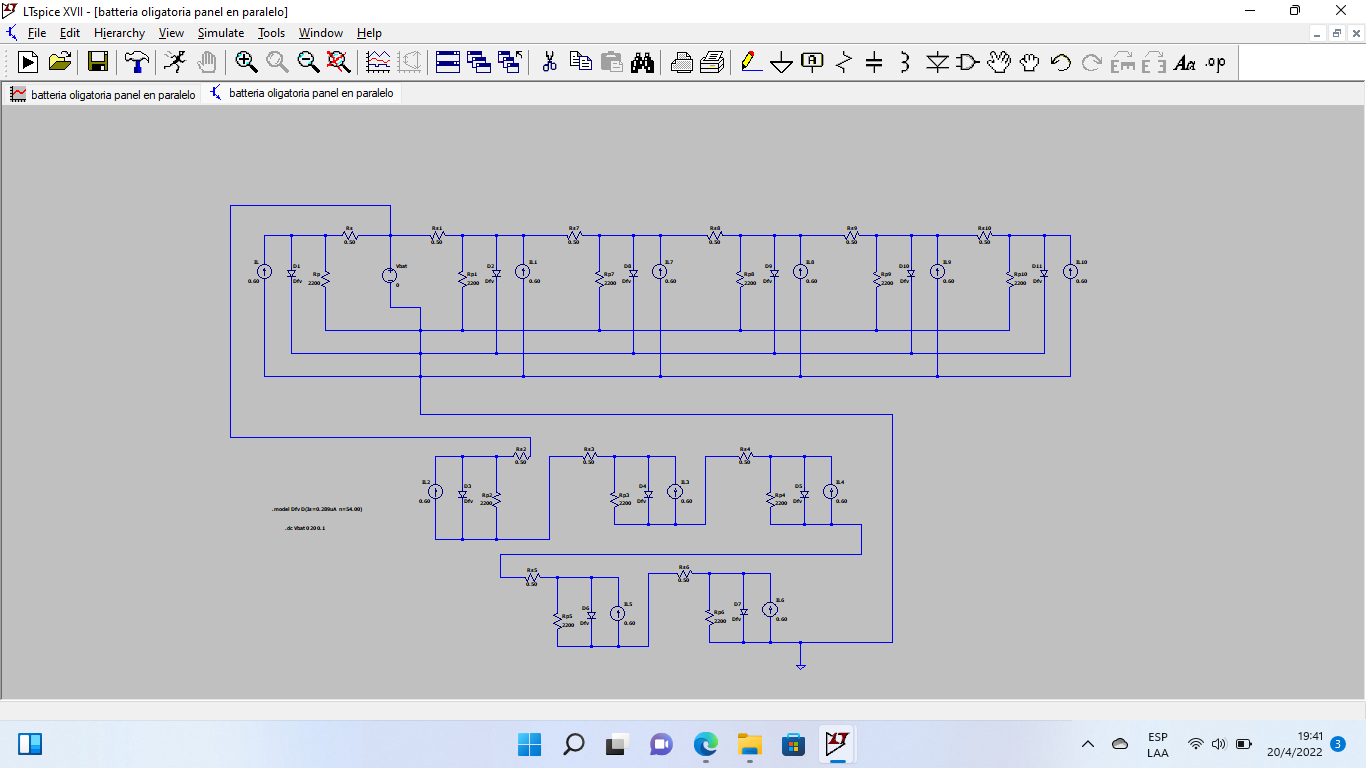Open Windows taskbar Search
The image size is (1366, 768).
(573, 744)
